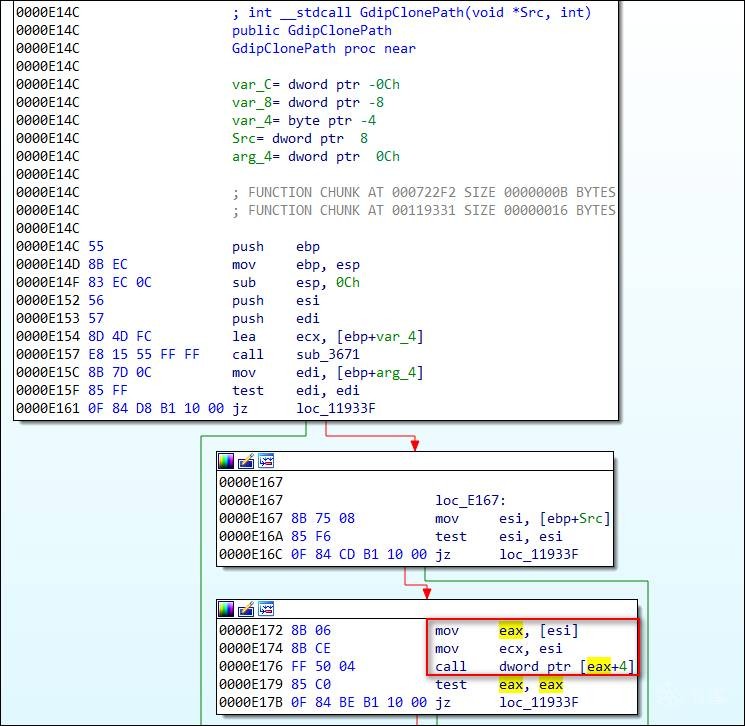Select the 'push edi' instruction

(276, 319)
